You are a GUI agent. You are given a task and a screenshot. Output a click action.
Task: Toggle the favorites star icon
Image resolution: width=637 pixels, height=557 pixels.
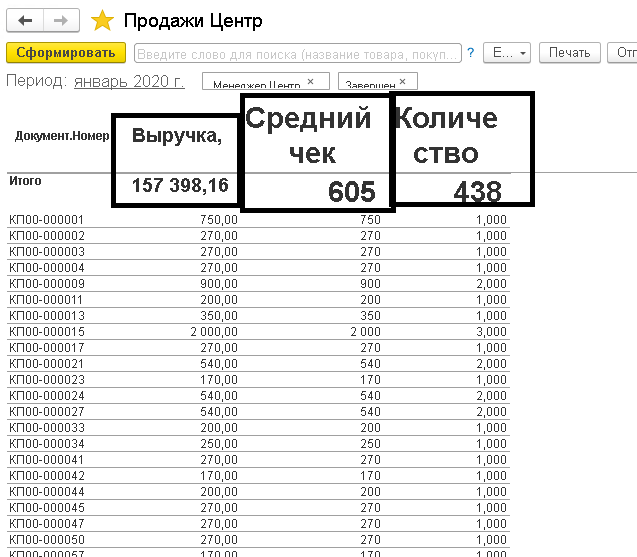tap(102, 20)
